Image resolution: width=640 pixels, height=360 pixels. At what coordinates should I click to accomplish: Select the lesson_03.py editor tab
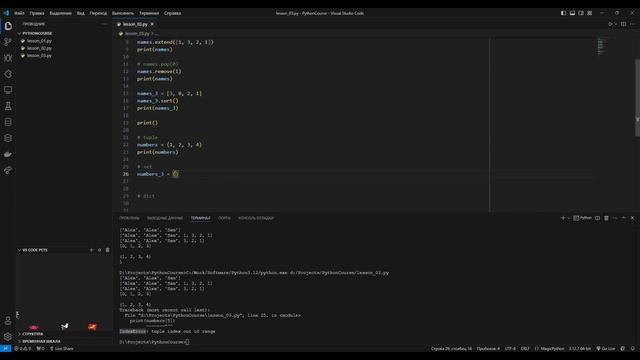point(135,24)
